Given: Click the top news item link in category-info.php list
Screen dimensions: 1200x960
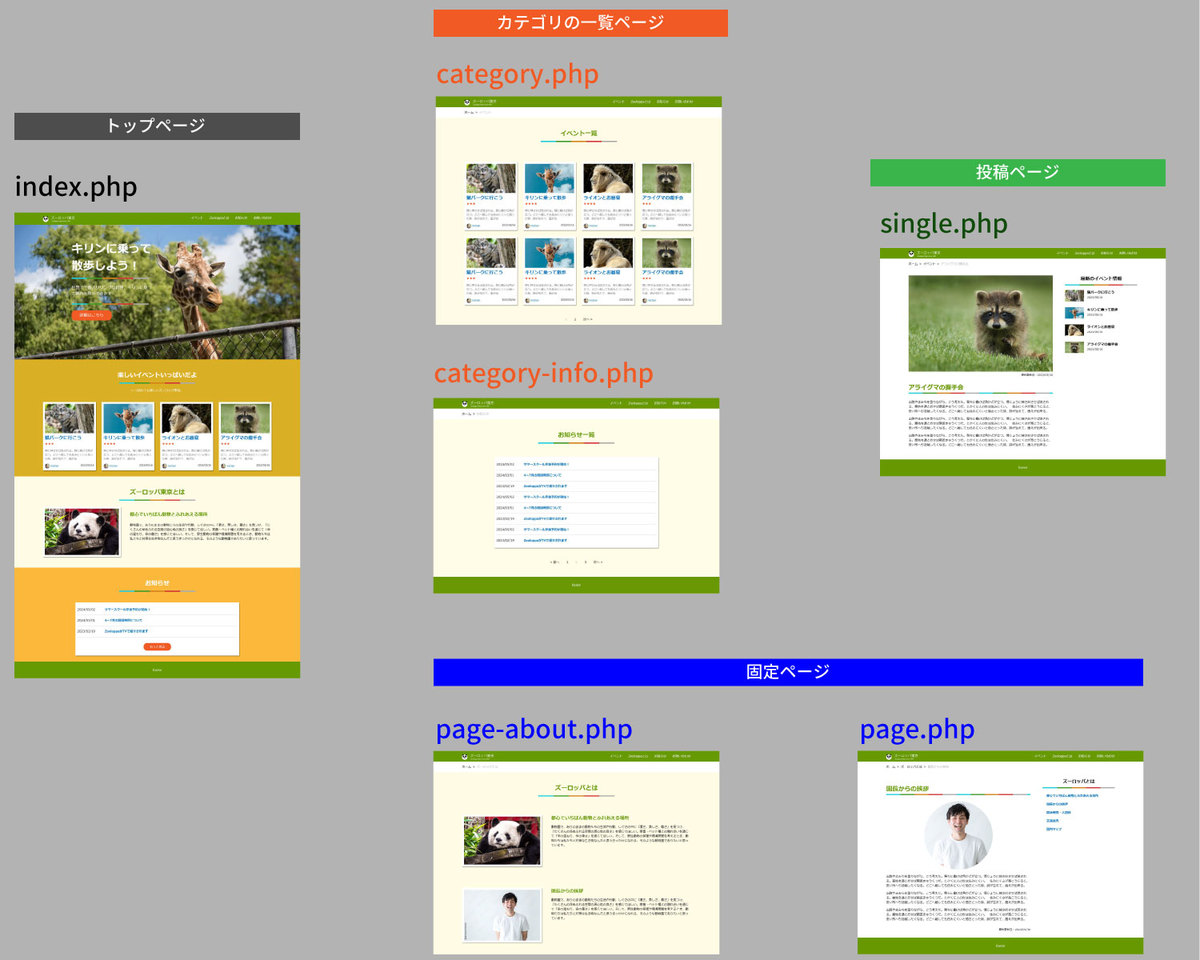Looking at the screenshot, I should [x=547, y=462].
